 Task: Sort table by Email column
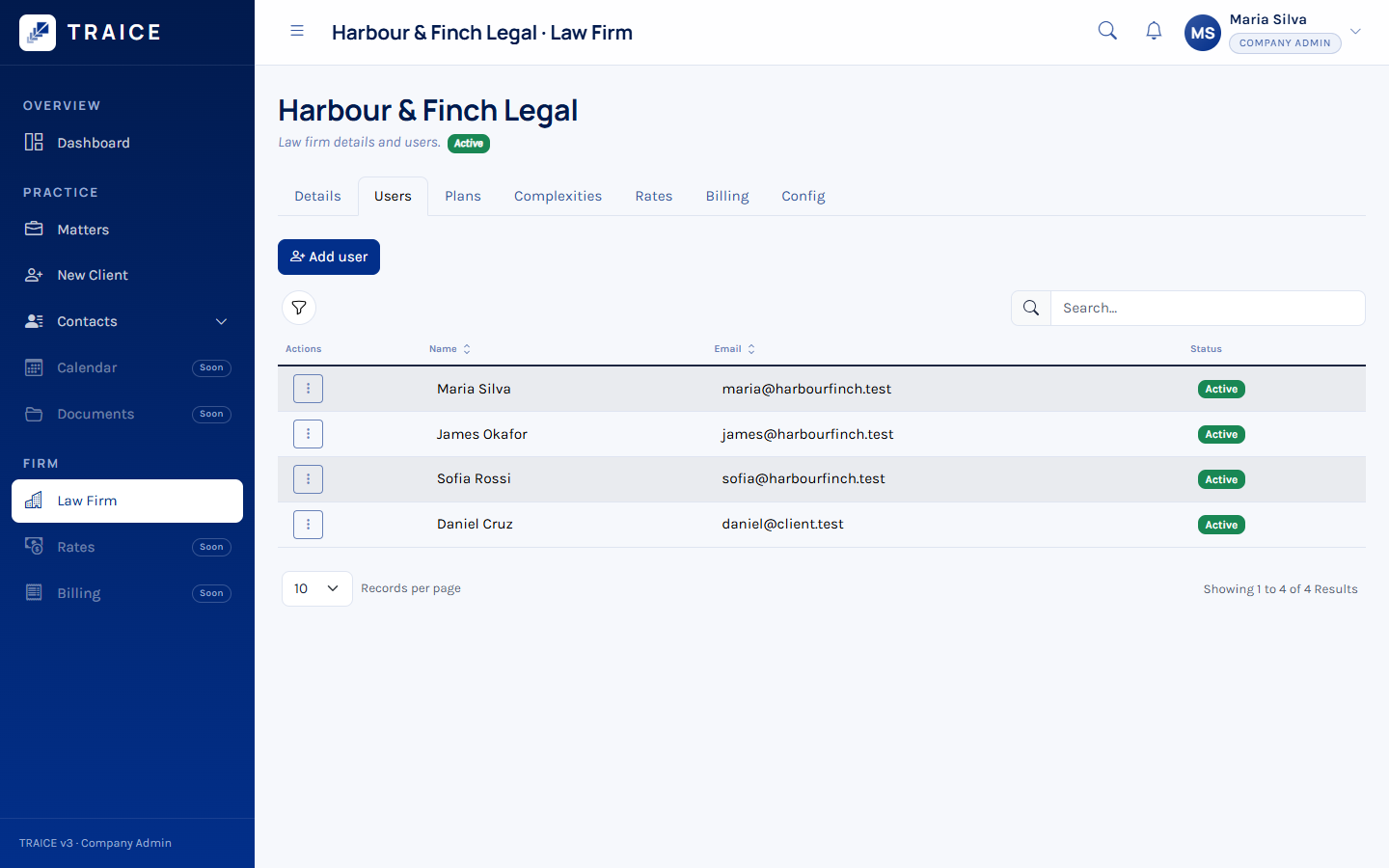pos(735,349)
